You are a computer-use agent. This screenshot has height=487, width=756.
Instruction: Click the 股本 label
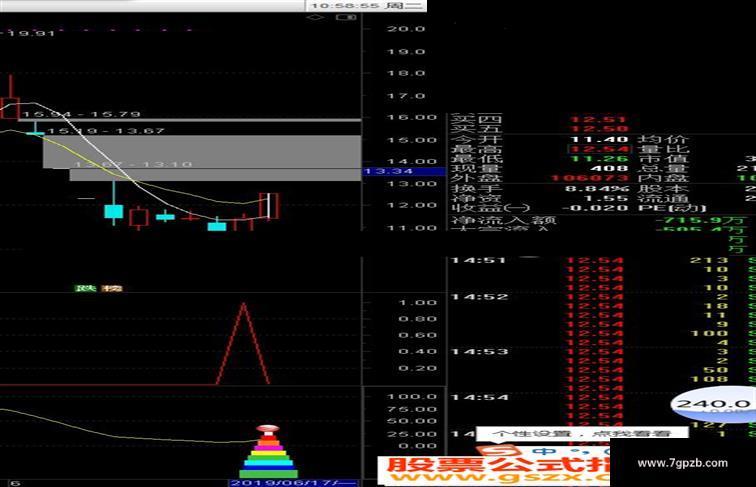tap(663, 189)
